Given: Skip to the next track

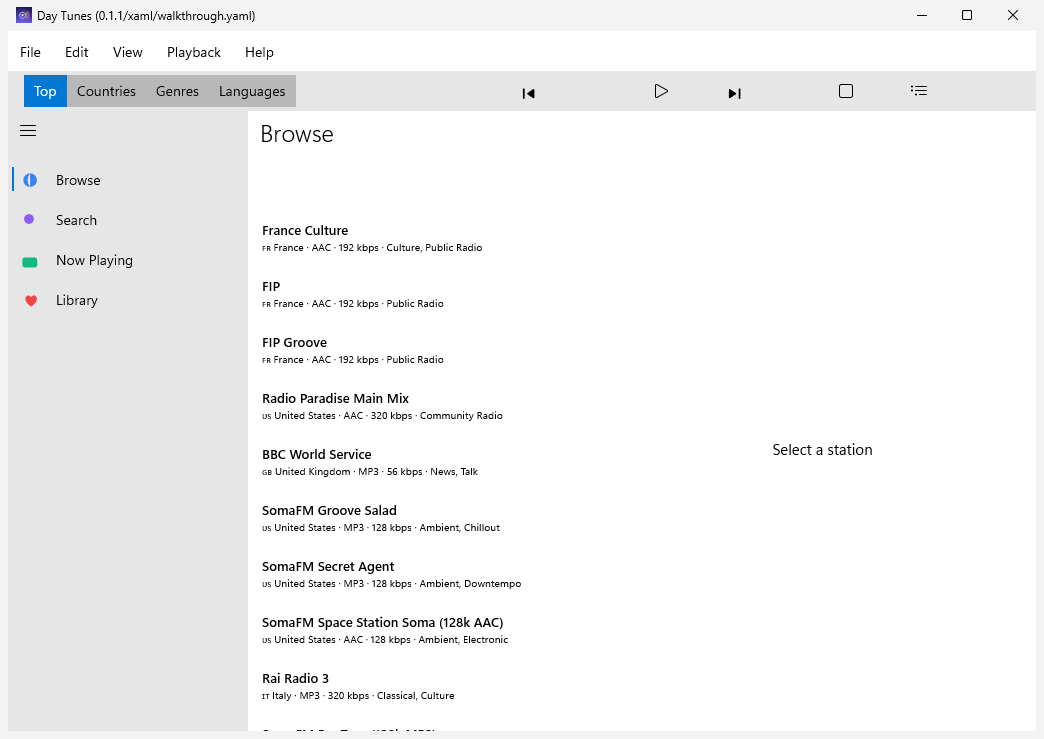Looking at the screenshot, I should 734,93.
